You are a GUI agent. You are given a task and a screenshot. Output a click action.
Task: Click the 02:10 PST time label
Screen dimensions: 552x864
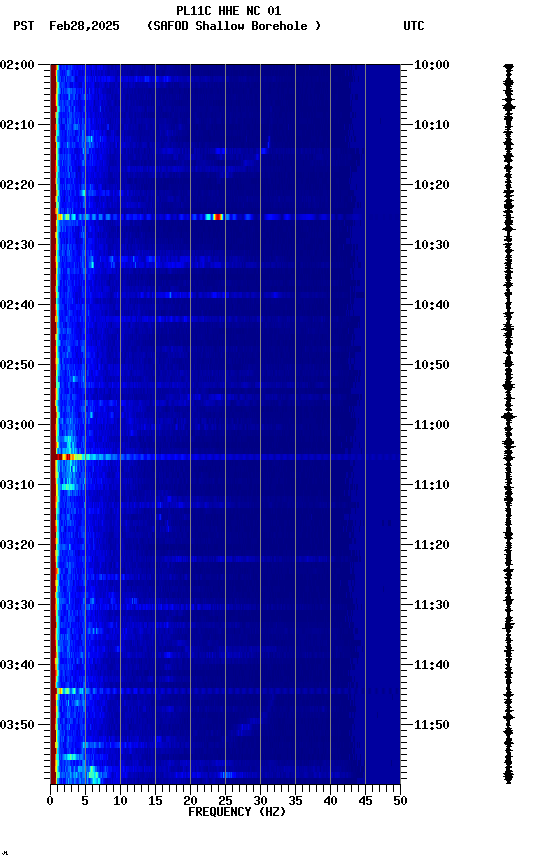pos(17,125)
